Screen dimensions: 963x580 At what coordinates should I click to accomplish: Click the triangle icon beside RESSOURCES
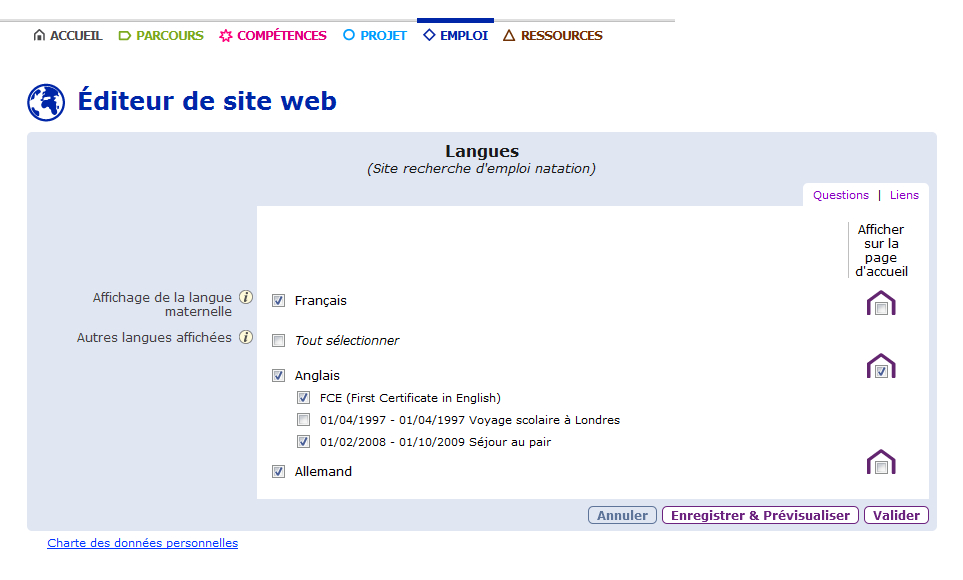[509, 36]
